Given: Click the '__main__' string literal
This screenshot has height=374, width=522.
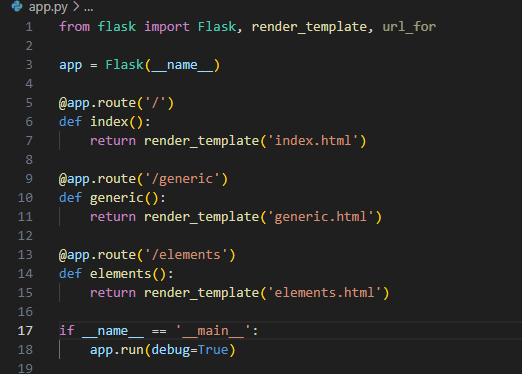Looking at the screenshot, I should click(x=213, y=331).
